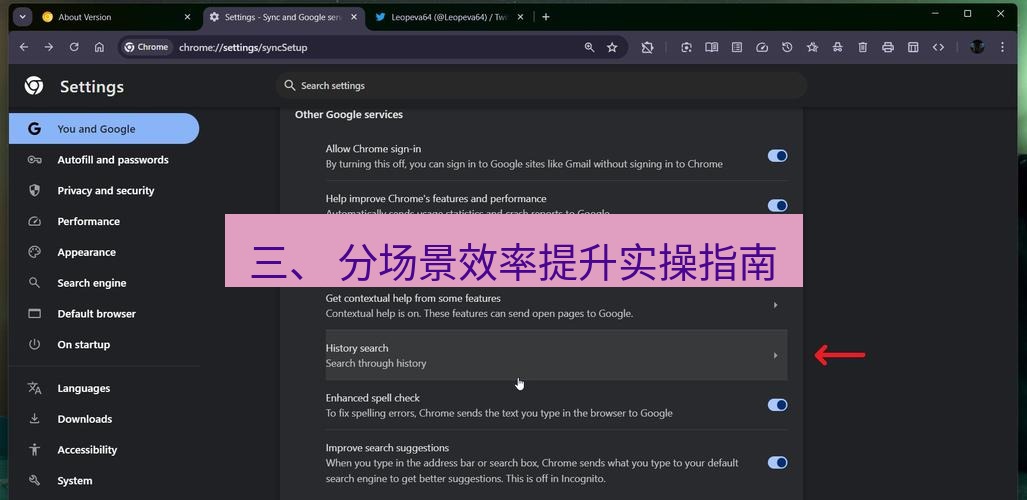This screenshot has height=500, width=1027.
Task: Open the Chrome three-dot menu
Action: 1002,47
